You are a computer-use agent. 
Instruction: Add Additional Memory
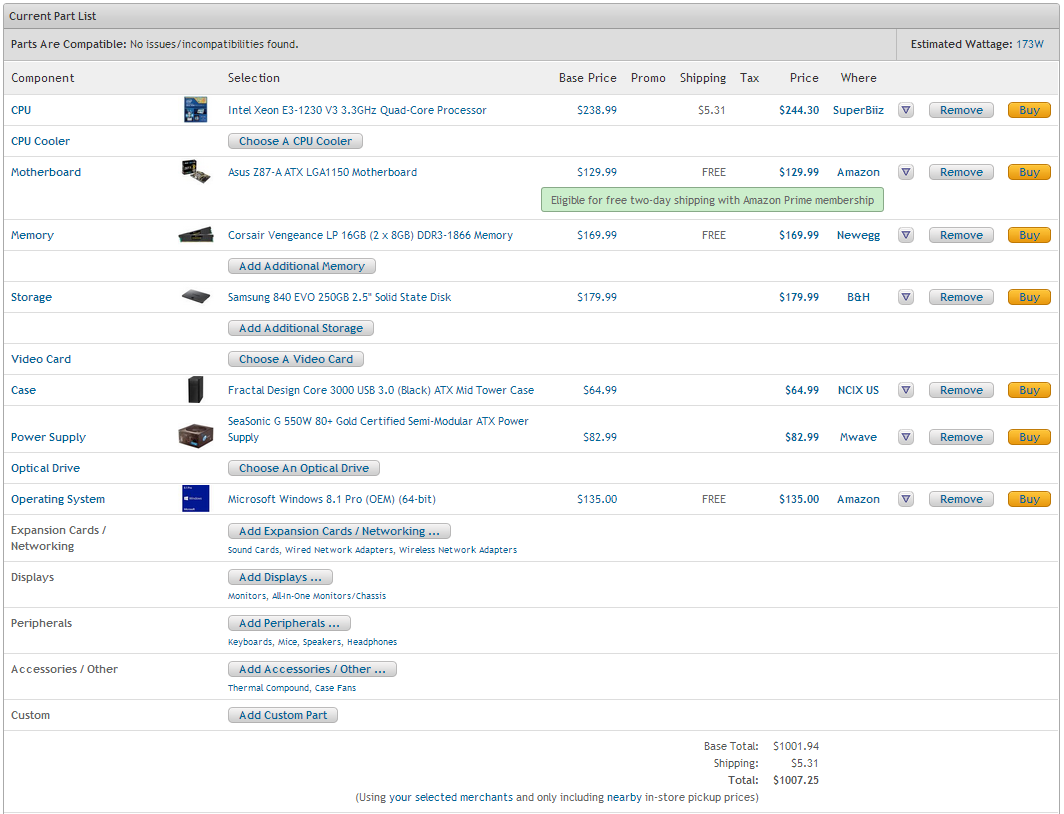click(302, 266)
